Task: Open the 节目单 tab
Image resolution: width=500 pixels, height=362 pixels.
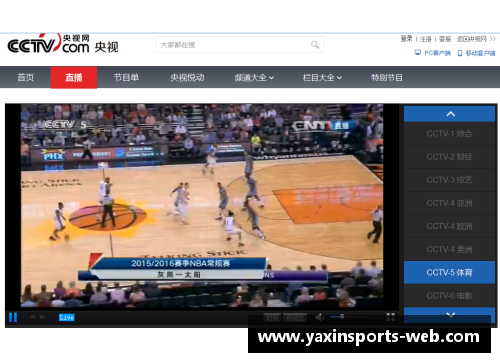Action: pyautogui.click(x=126, y=78)
